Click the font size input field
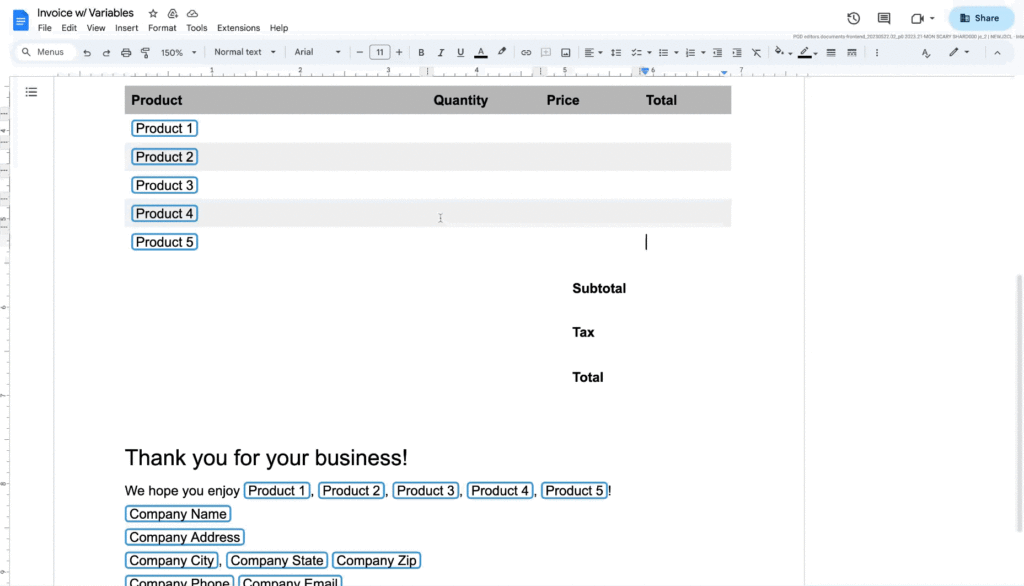 click(x=379, y=52)
